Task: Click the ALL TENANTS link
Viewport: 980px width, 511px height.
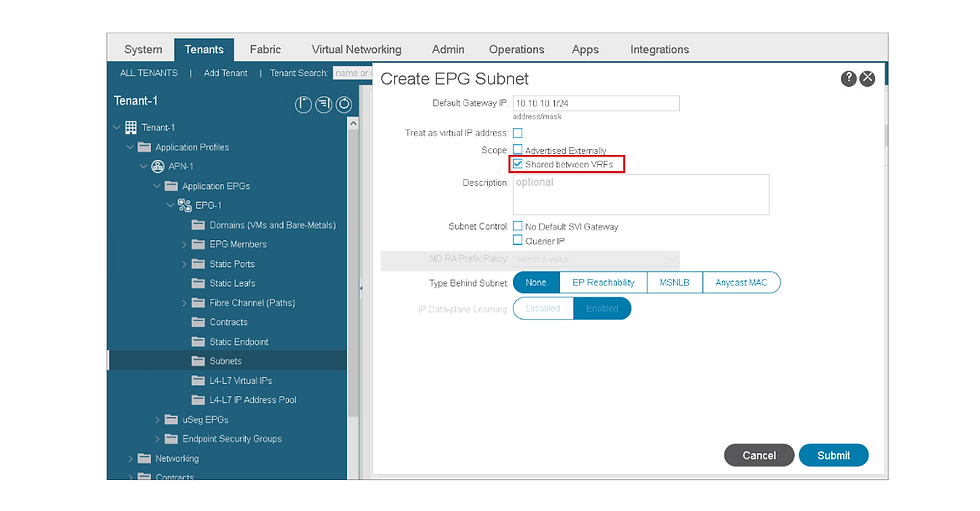Action: 149,73
